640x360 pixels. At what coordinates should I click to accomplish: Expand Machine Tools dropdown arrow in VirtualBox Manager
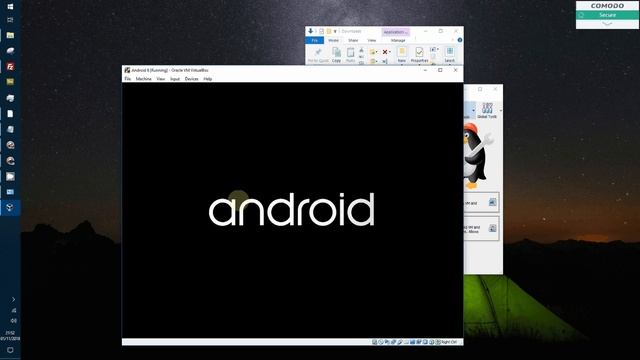click(x=473, y=111)
